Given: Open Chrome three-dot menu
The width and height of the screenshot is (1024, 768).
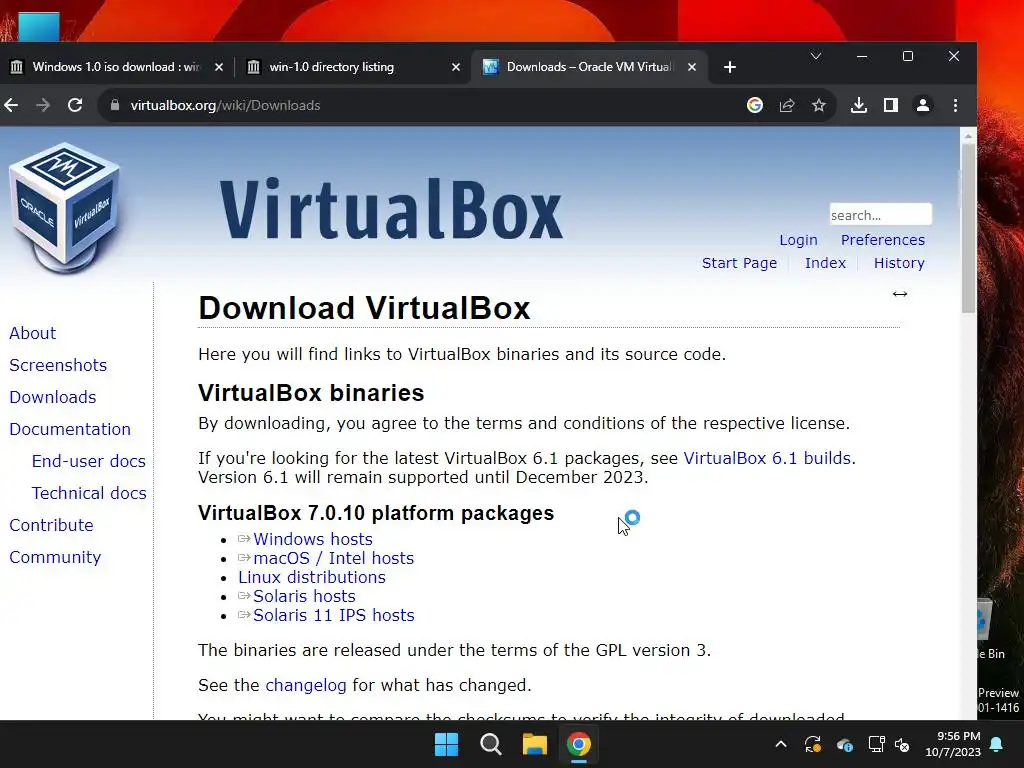Looking at the screenshot, I should coord(955,105).
